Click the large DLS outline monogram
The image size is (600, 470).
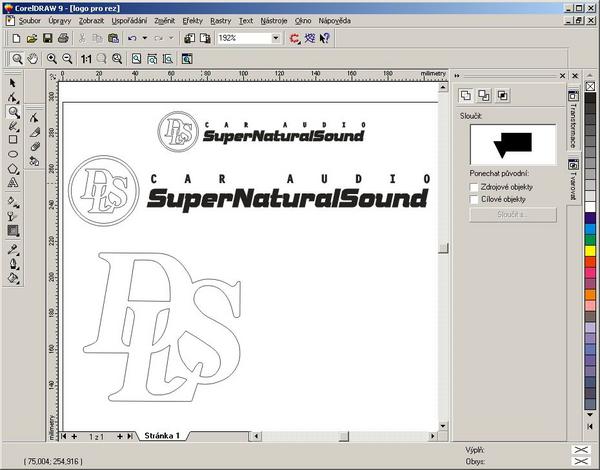click(162, 327)
